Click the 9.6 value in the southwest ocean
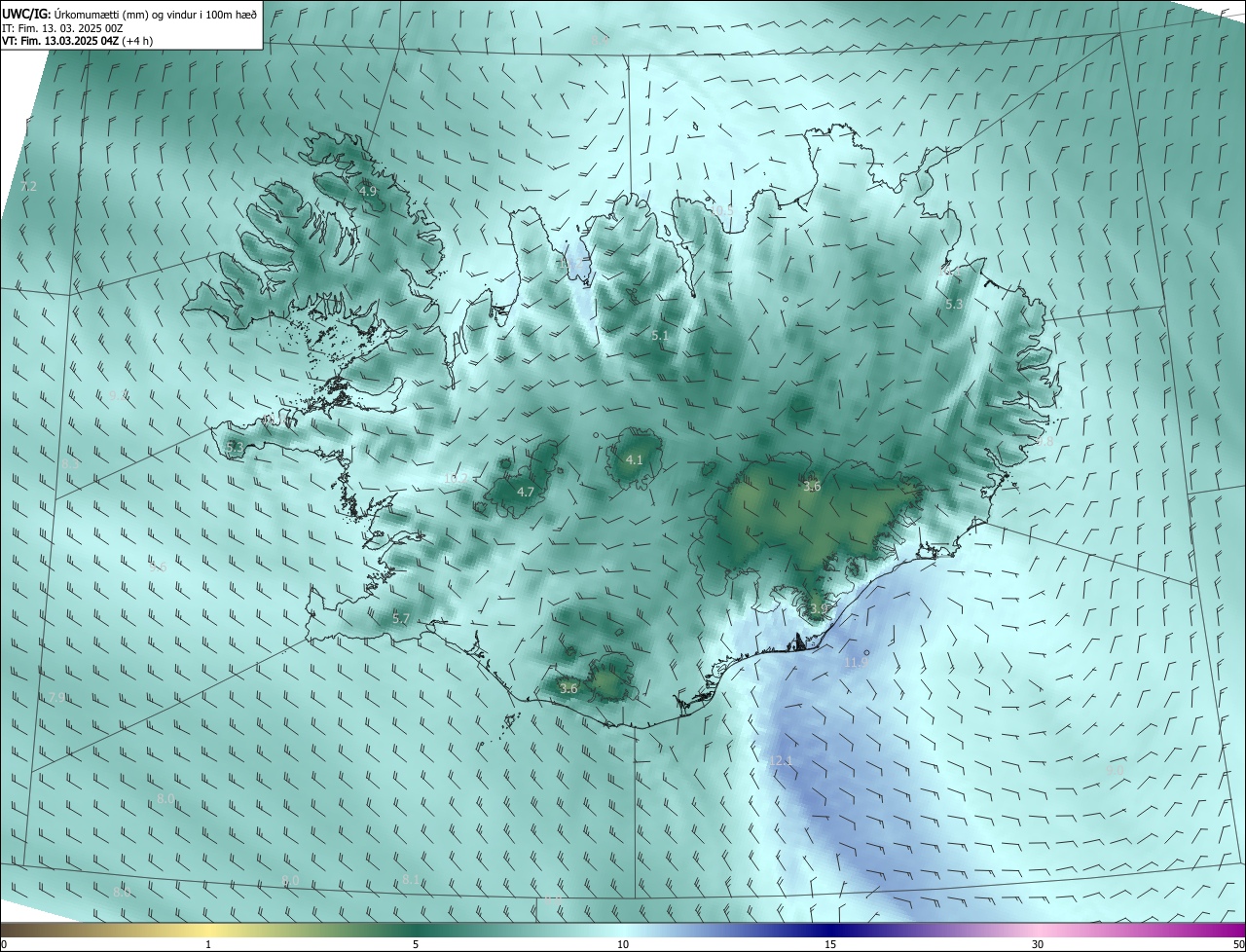 [x=158, y=567]
